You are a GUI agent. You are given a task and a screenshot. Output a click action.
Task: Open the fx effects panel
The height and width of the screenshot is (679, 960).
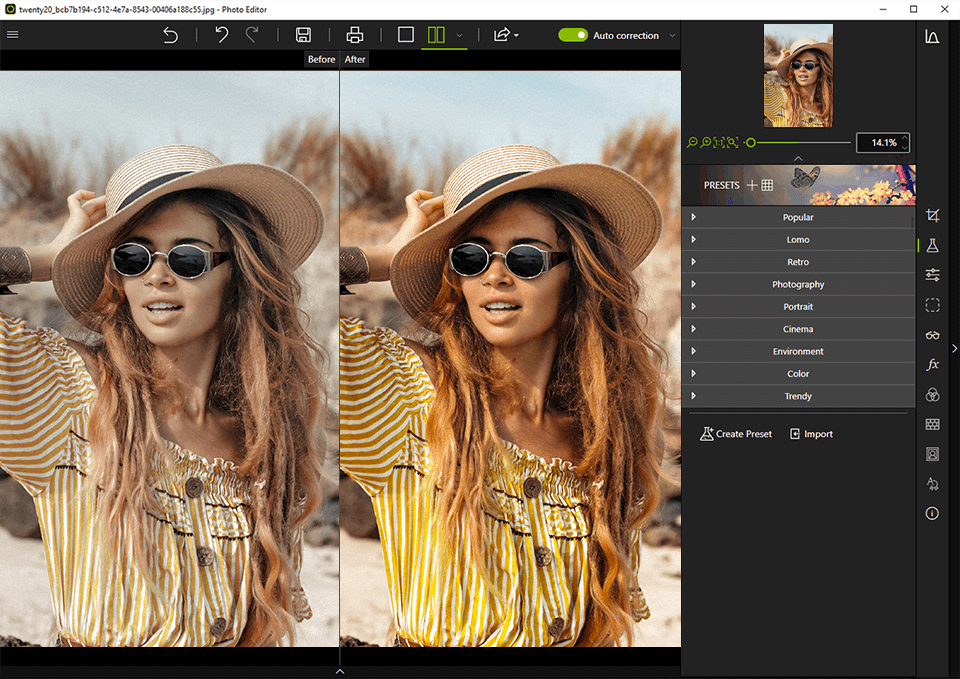[932, 365]
